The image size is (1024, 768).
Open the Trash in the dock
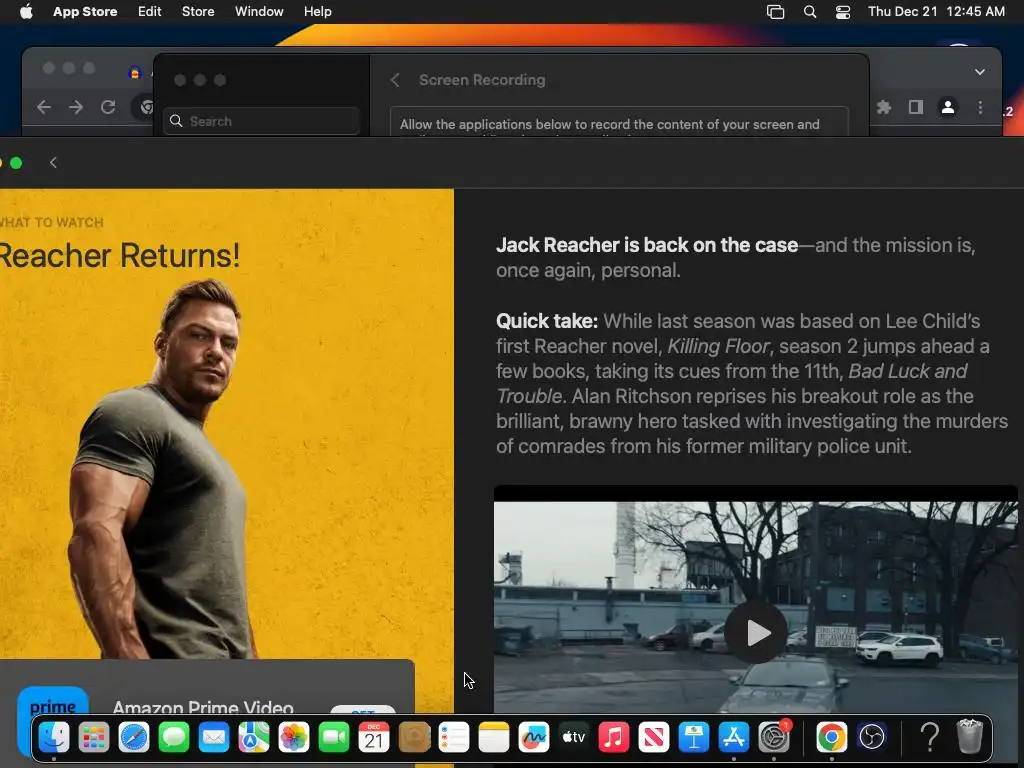(x=970, y=737)
